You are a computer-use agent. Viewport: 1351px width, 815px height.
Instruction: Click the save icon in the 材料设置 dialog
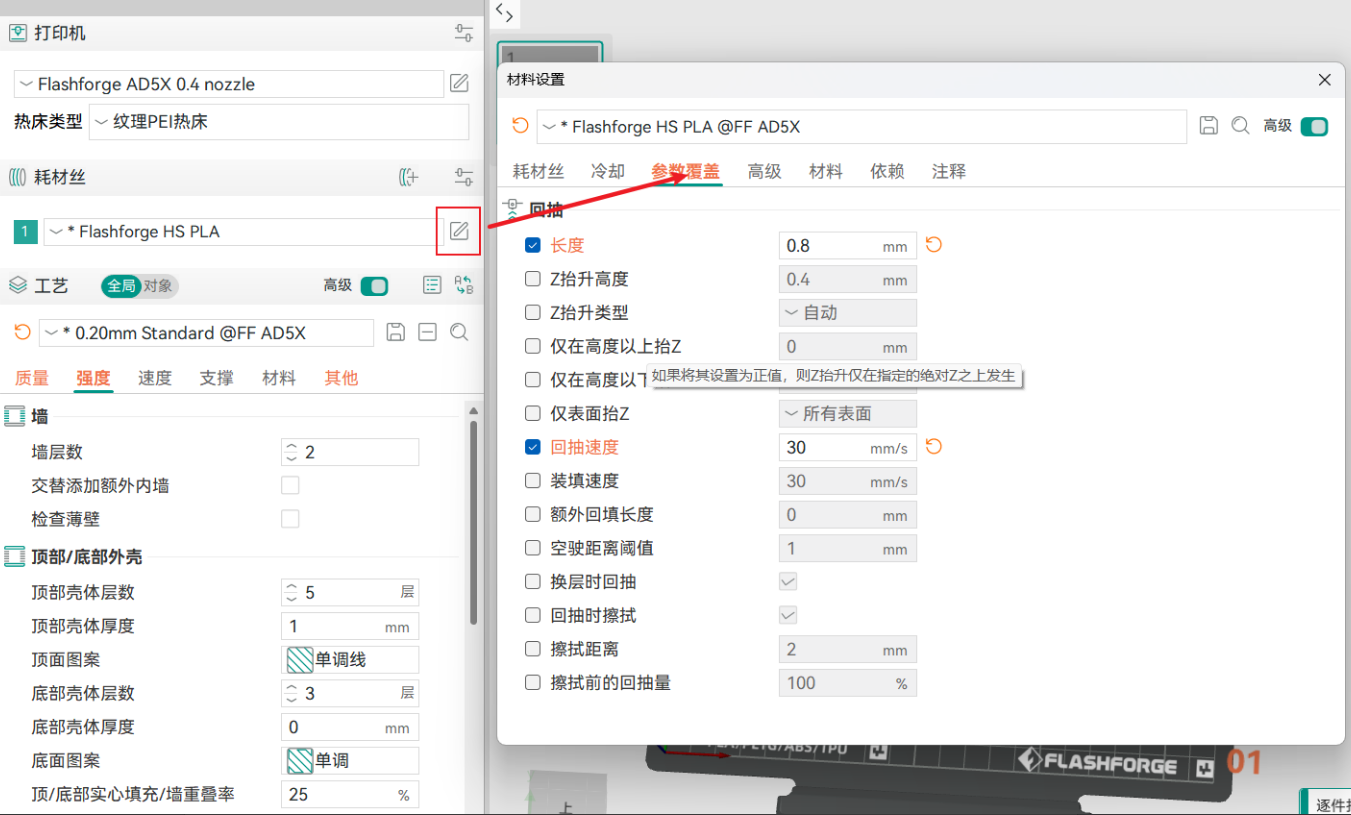[x=1209, y=126]
